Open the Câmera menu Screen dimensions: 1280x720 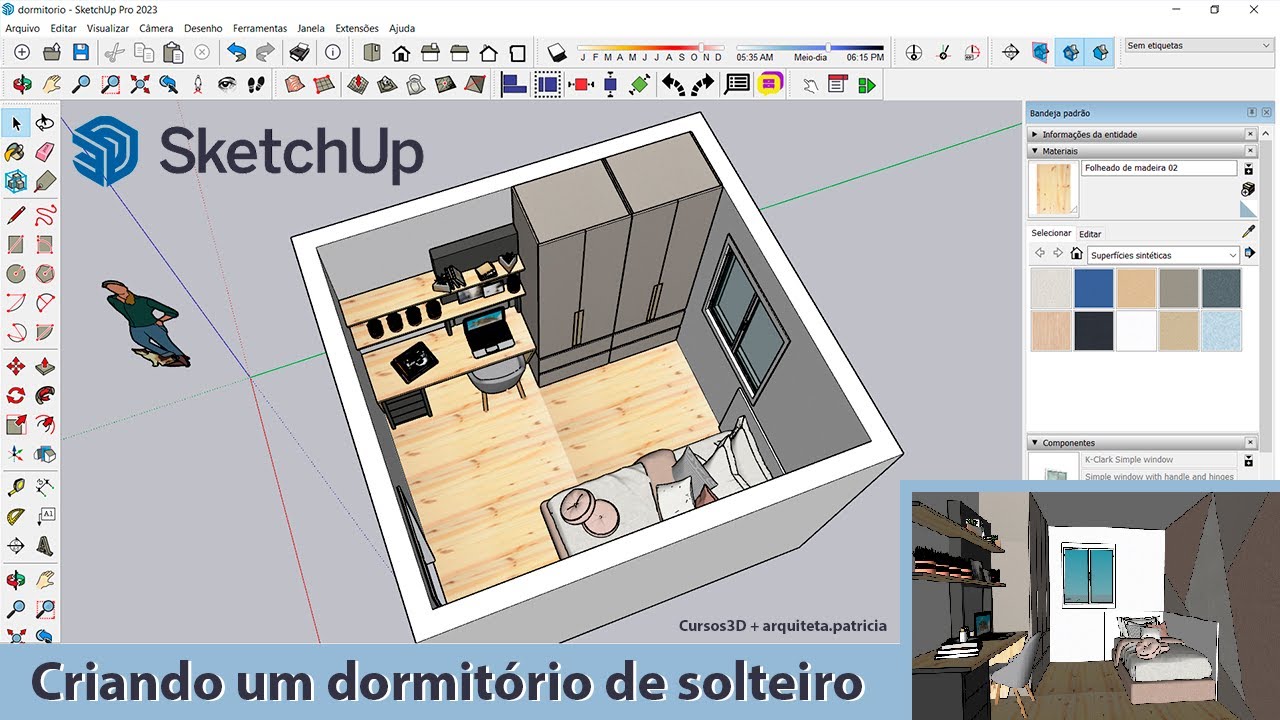coord(156,28)
